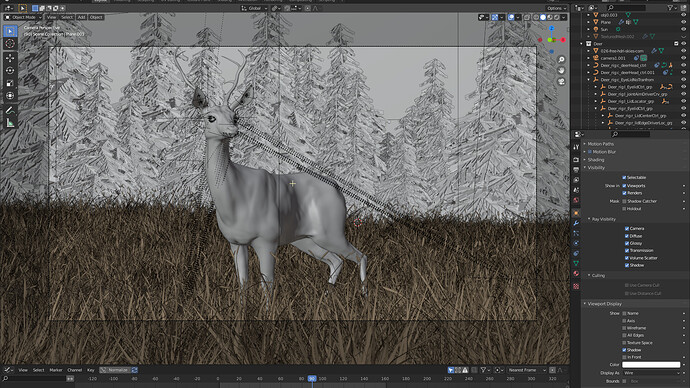Open timeline Key menu
690x388 pixels.
pyautogui.click(x=91, y=370)
